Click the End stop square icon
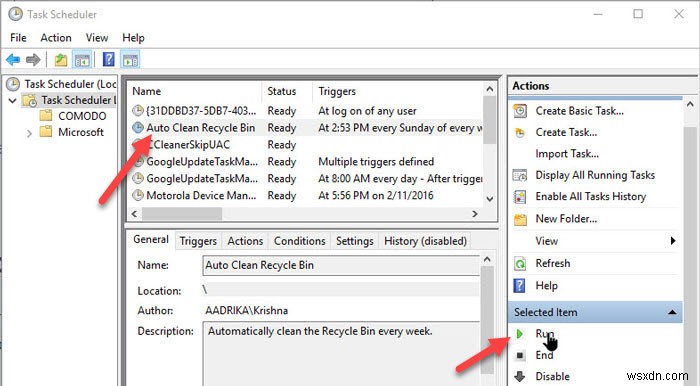Viewport: 700px width, 386px height. click(x=520, y=355)
